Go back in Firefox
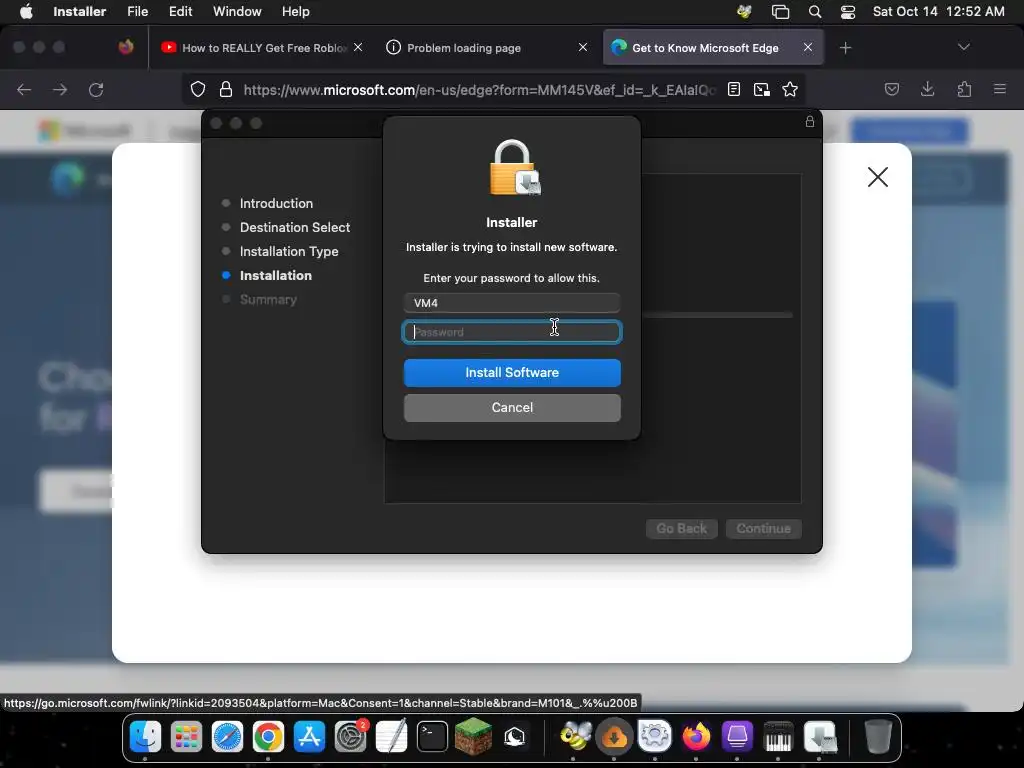The image size is (1024, 768). pos(24,89)
